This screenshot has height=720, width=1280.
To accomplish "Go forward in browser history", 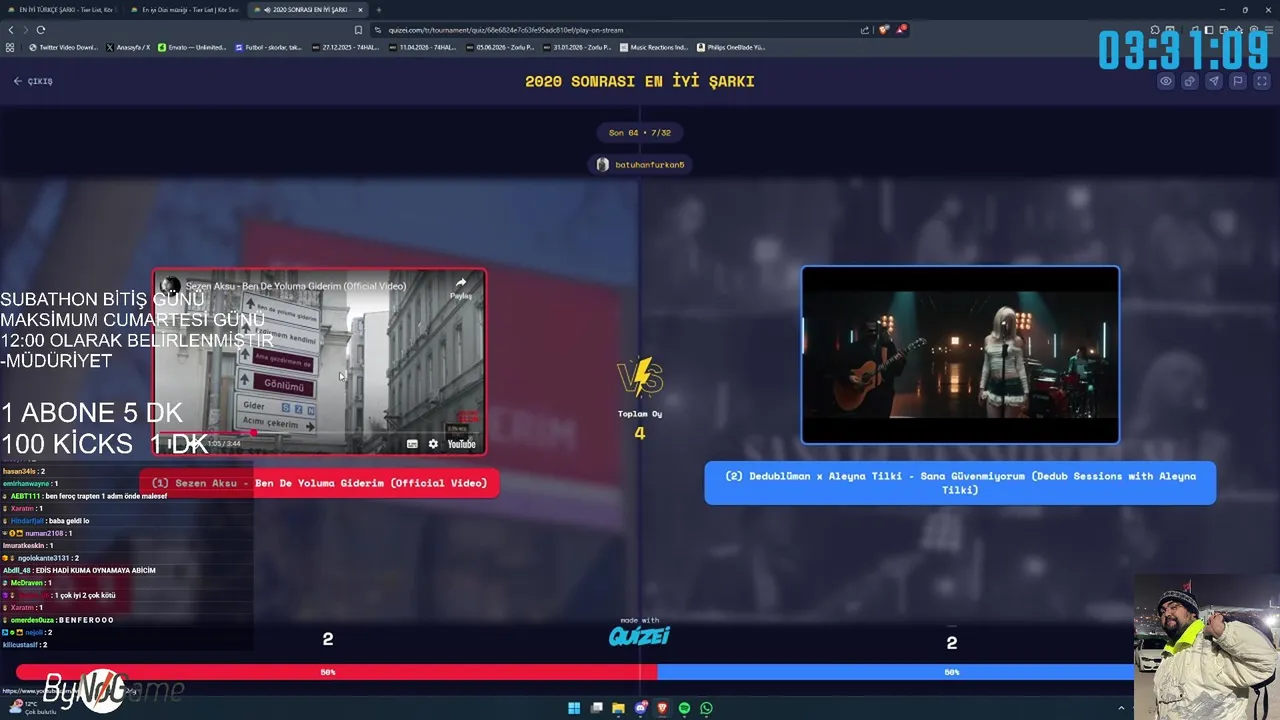I will click(x=25, y=30).
